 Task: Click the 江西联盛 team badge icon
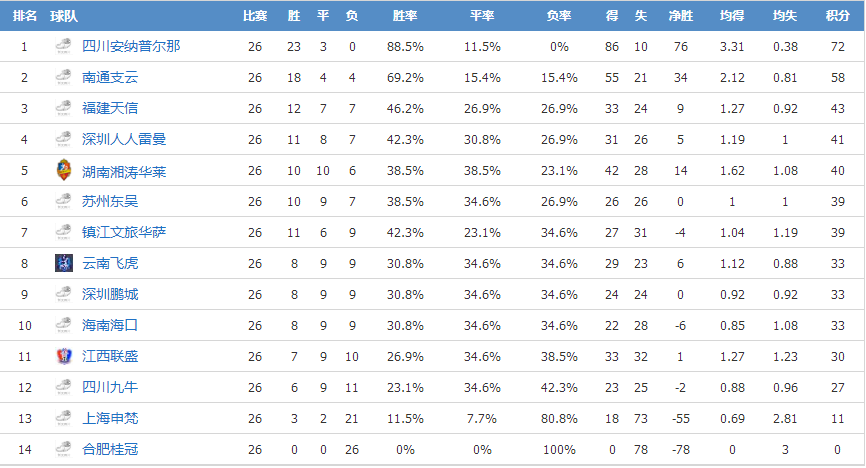[64, 356]
